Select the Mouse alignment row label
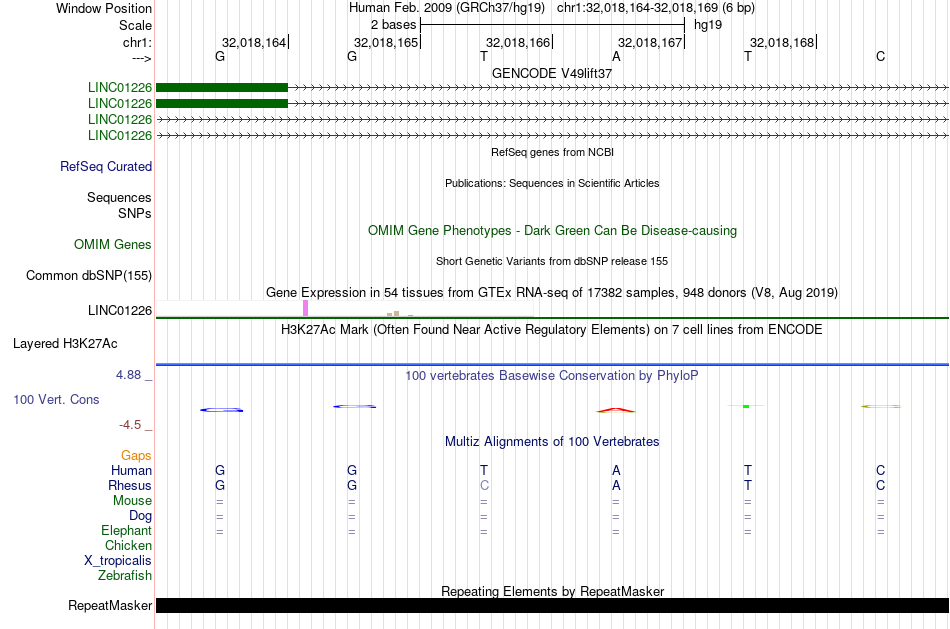The image size is (950, 629). coord(132,501)
